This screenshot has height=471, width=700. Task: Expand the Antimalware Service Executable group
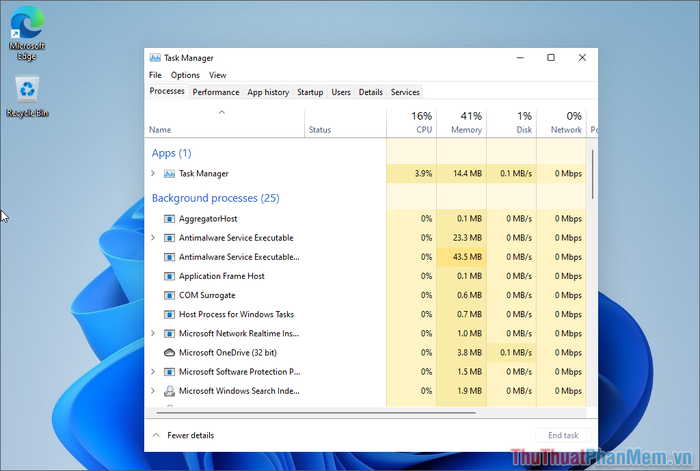pos(153,238)
